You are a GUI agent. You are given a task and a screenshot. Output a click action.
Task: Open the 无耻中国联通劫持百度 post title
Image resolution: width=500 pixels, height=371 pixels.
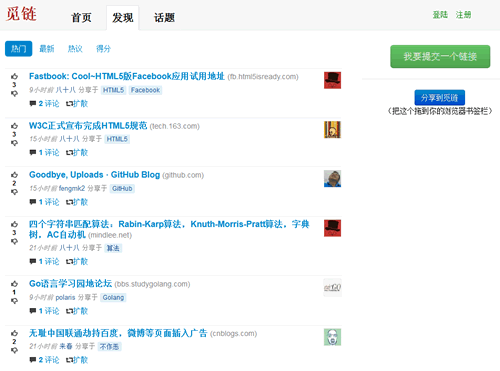click(118, 333)
